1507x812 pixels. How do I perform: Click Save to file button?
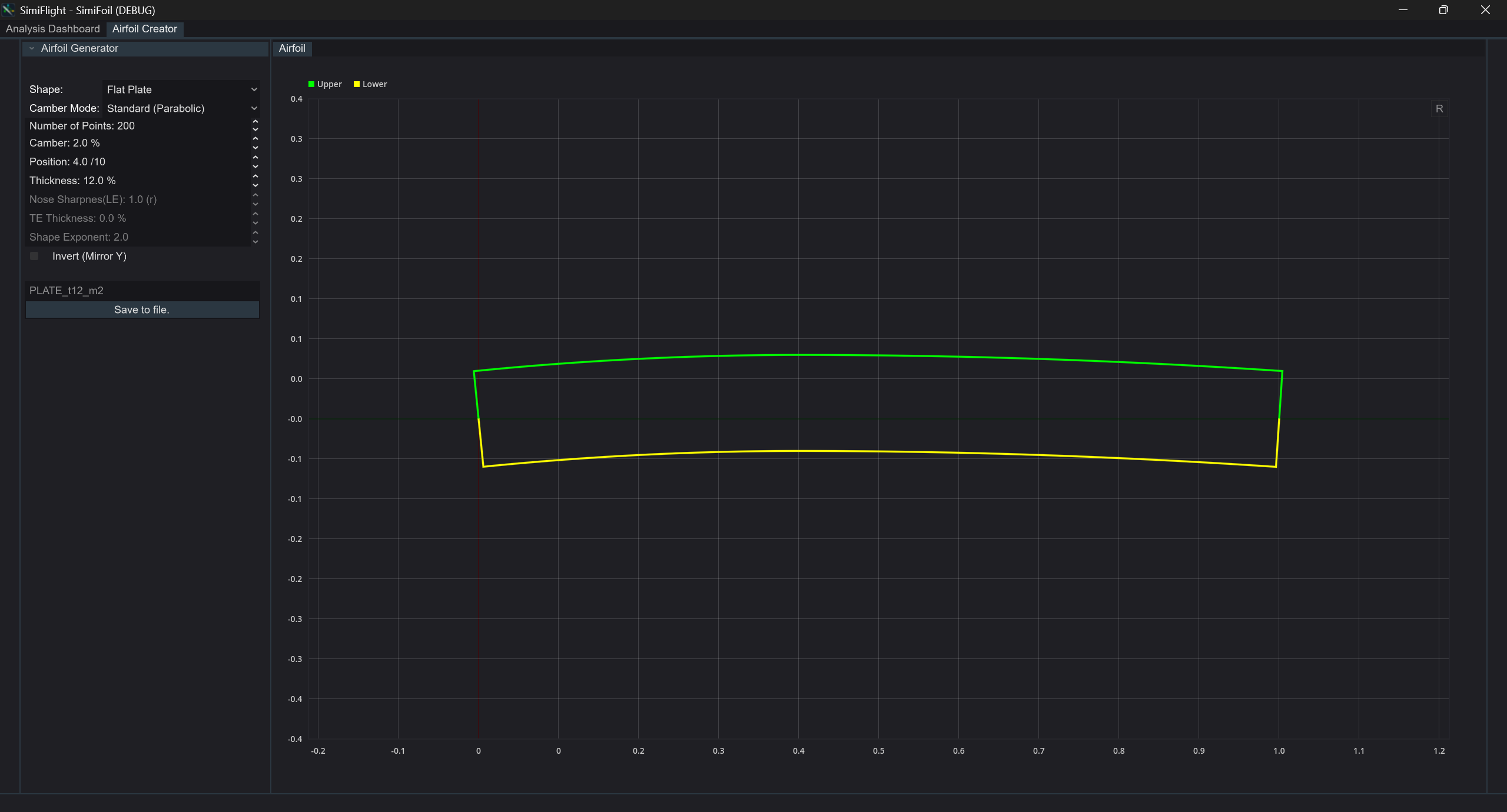[142, 310]
